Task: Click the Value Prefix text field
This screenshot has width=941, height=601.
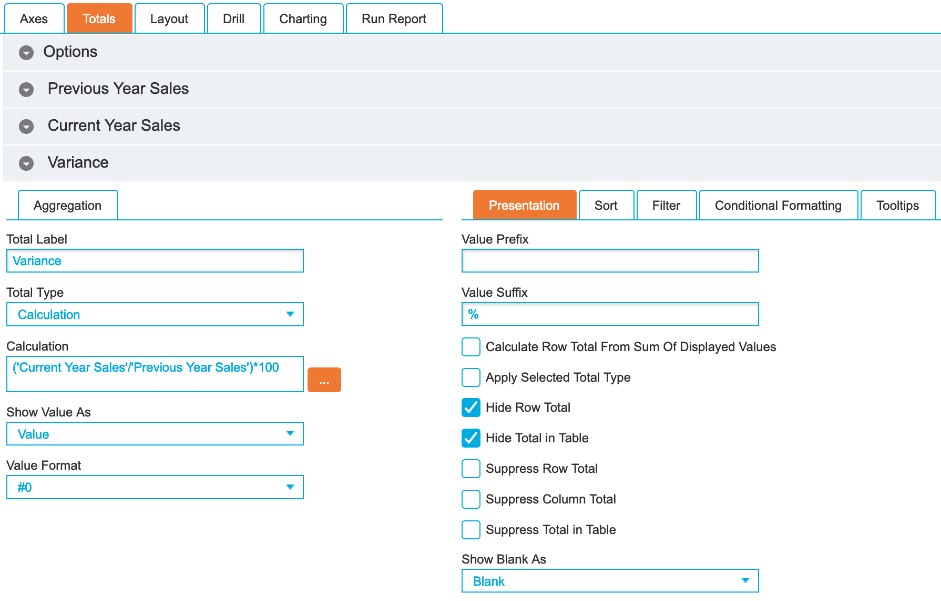Action: click(x=610, y=261)
